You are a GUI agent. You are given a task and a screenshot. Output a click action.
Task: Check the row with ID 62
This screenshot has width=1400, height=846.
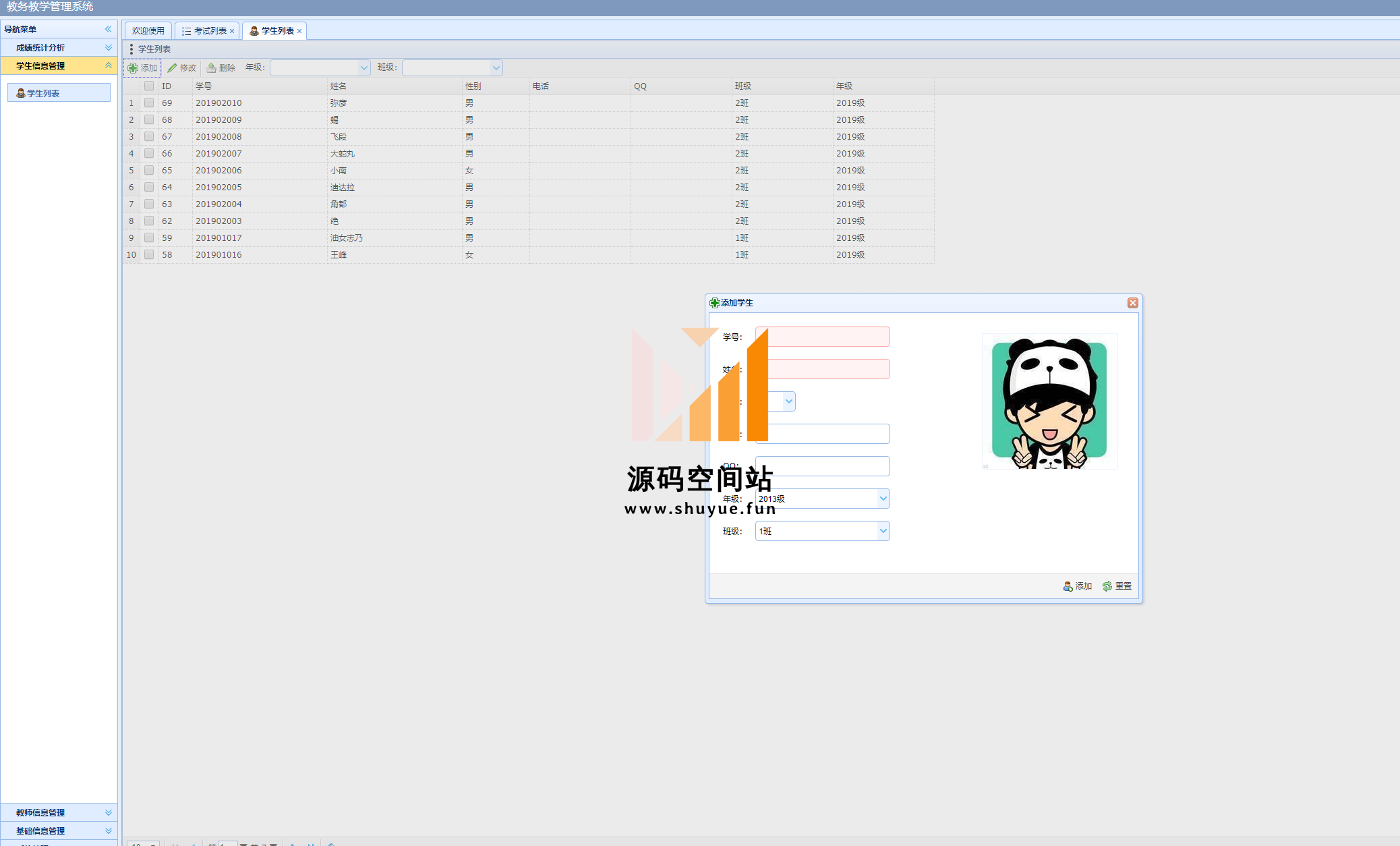point(149,221)
